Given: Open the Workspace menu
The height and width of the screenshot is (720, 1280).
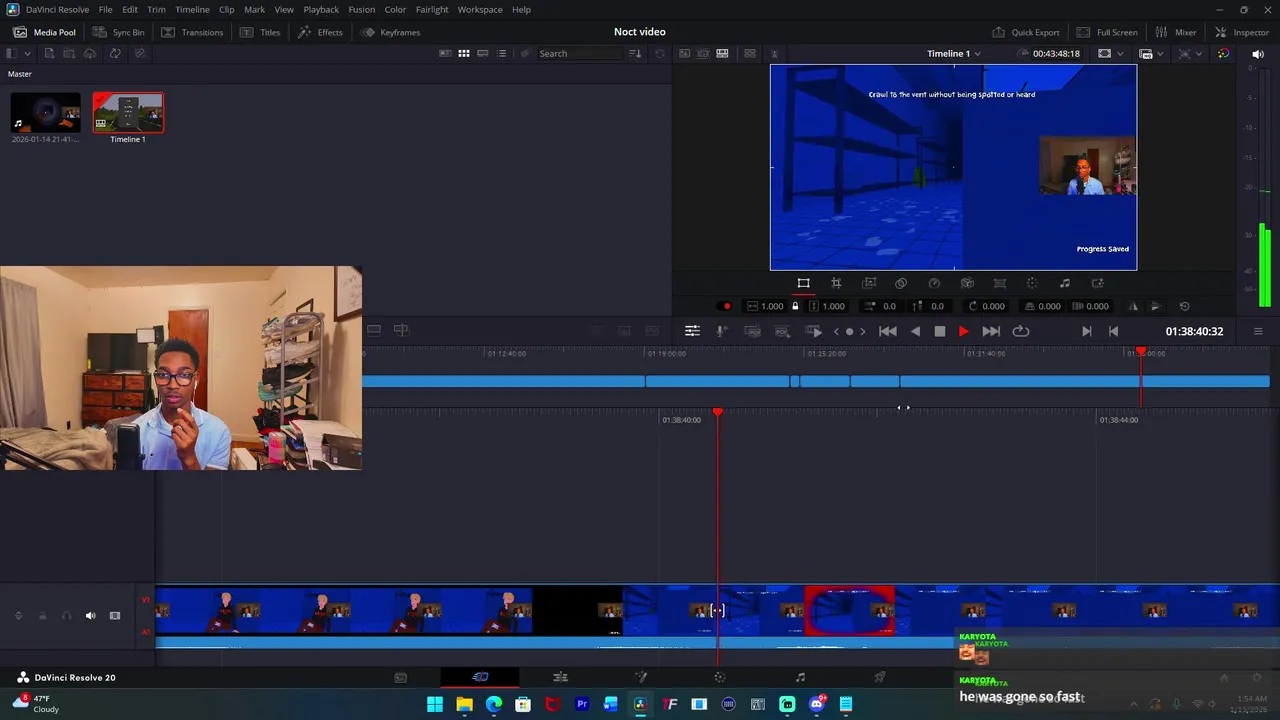Looking at the screenshot, I should [x=480, y=9].
